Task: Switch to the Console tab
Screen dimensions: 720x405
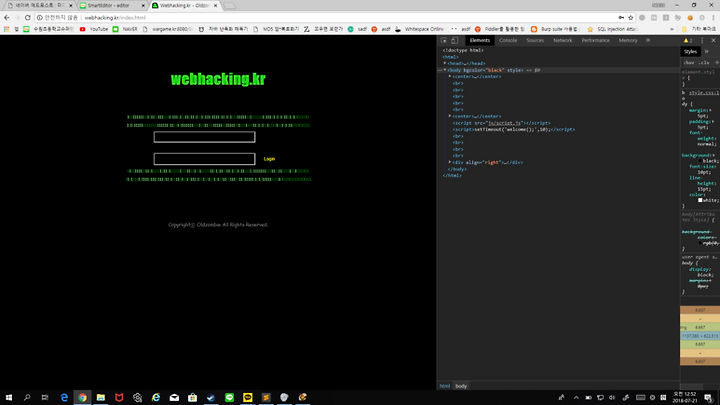Action: coord(508,40)
